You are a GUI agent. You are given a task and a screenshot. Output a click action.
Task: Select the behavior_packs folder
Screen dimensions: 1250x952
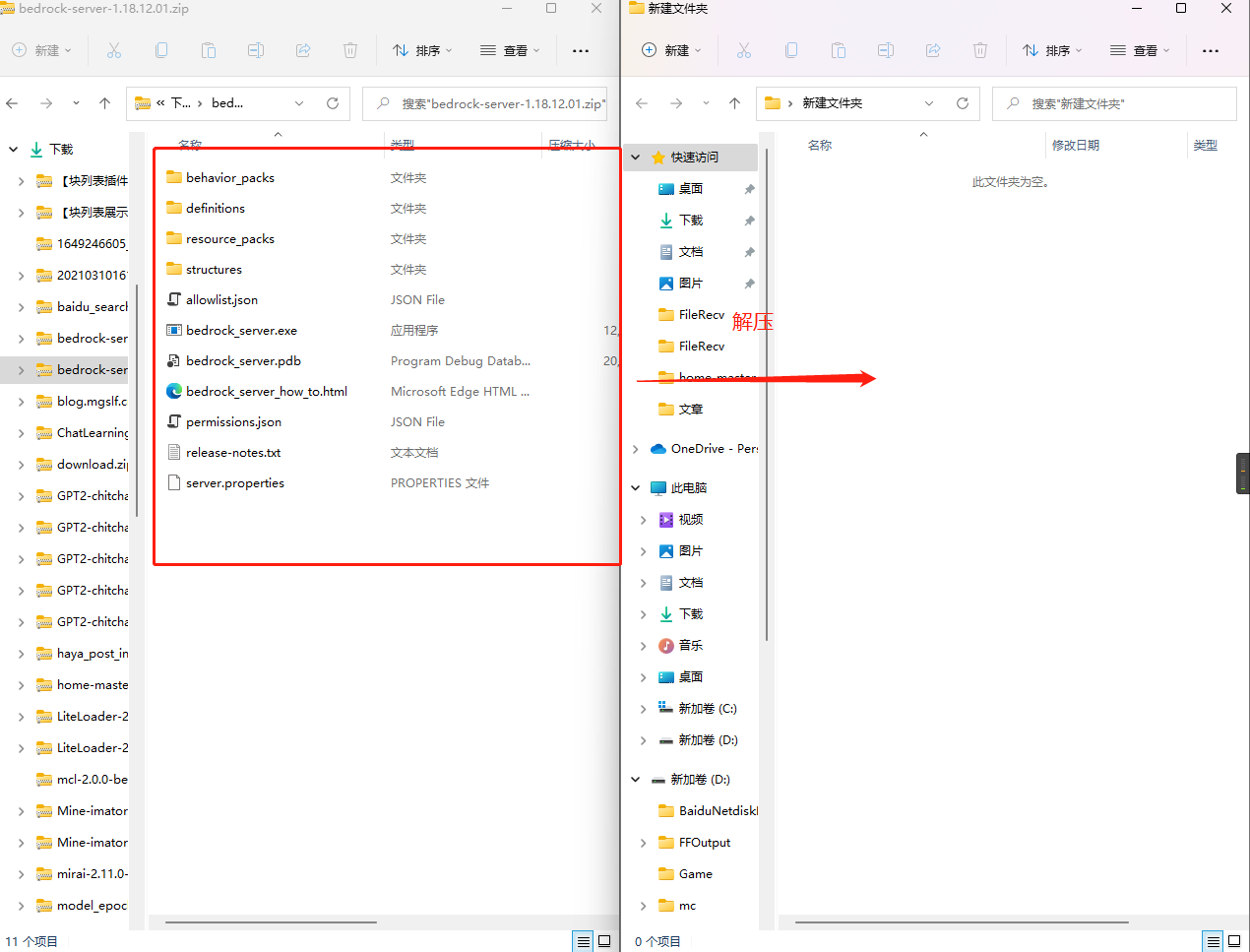[x=230, y=178]
